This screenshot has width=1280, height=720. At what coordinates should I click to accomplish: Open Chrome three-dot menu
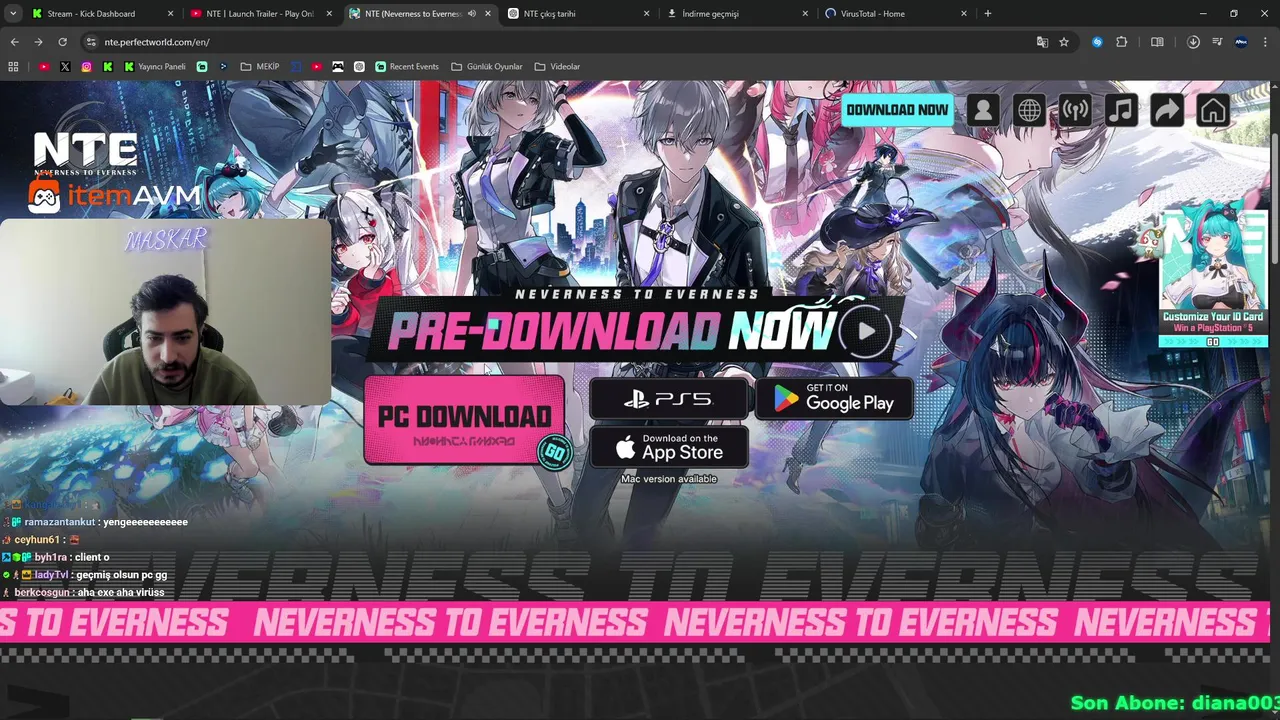pyautogui.click(x=1265, y=42)
